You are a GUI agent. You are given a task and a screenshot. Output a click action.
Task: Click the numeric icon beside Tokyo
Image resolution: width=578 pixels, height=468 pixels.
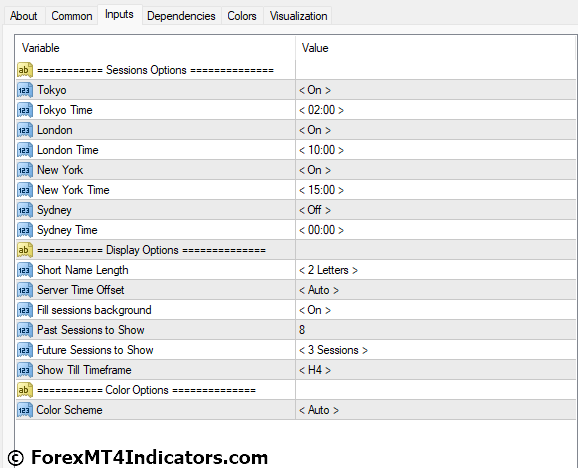25,90
